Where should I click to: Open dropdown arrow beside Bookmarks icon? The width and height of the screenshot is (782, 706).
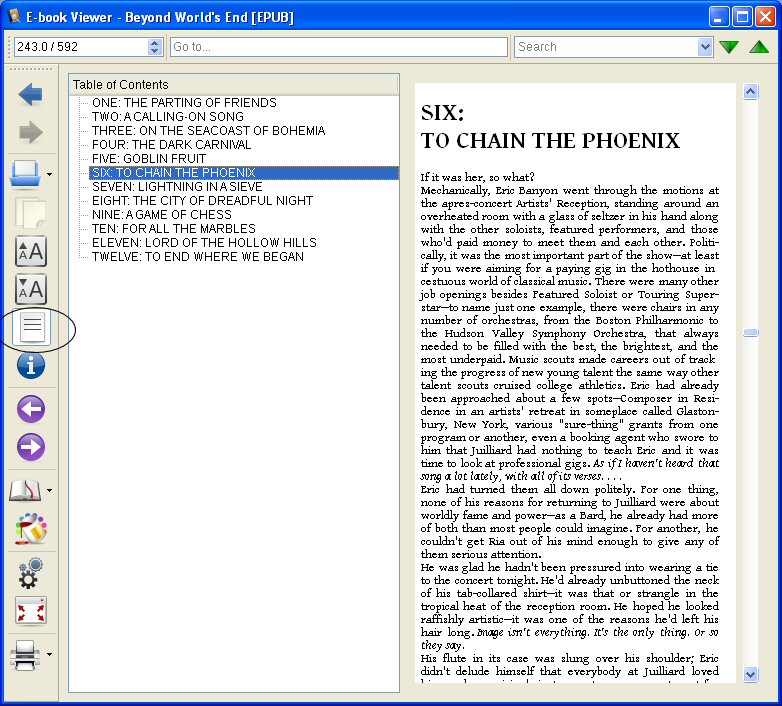click(49, 491)
